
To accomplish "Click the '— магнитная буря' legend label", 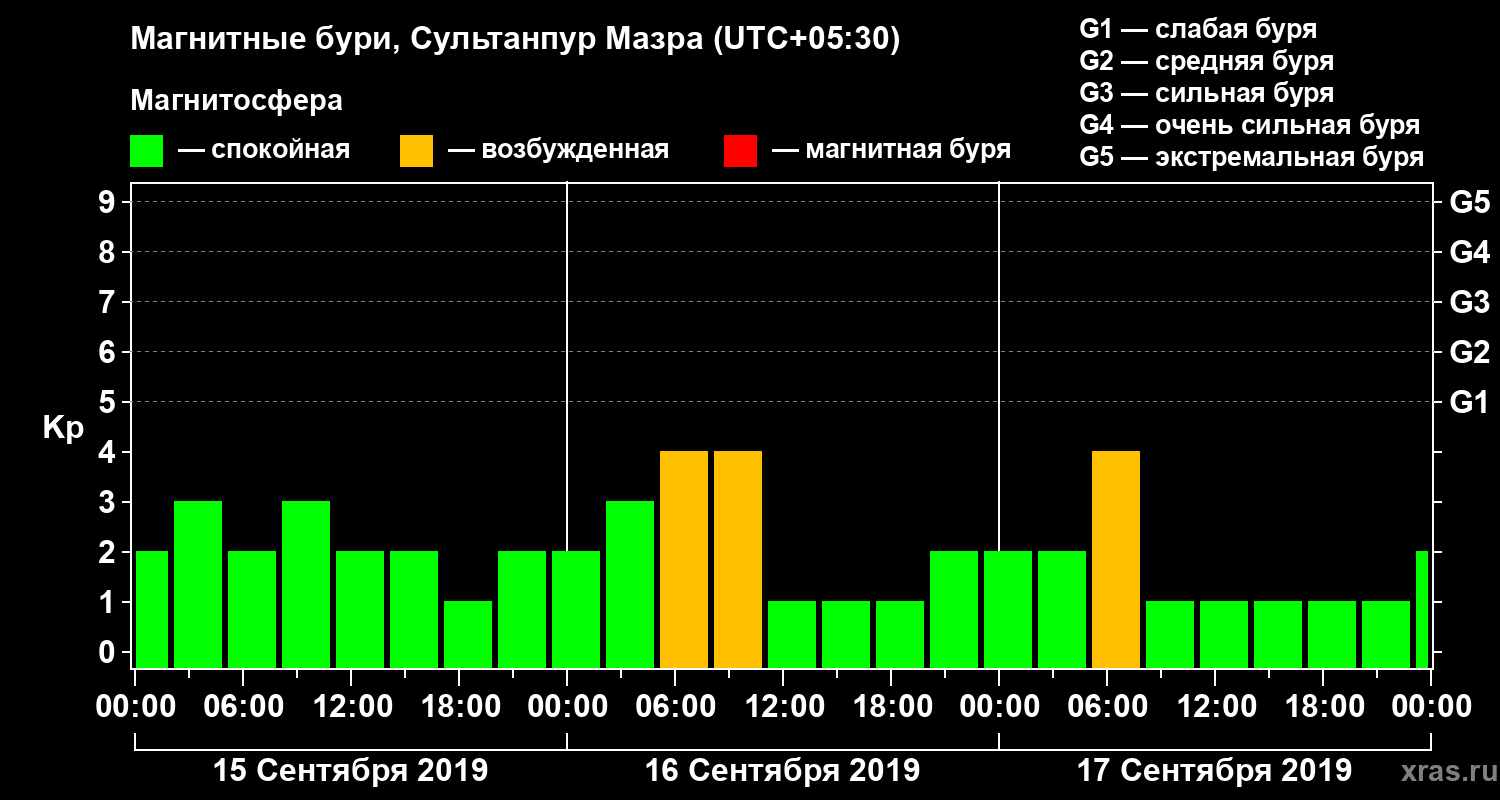I will pyautogui.click(x=892, y=150).
